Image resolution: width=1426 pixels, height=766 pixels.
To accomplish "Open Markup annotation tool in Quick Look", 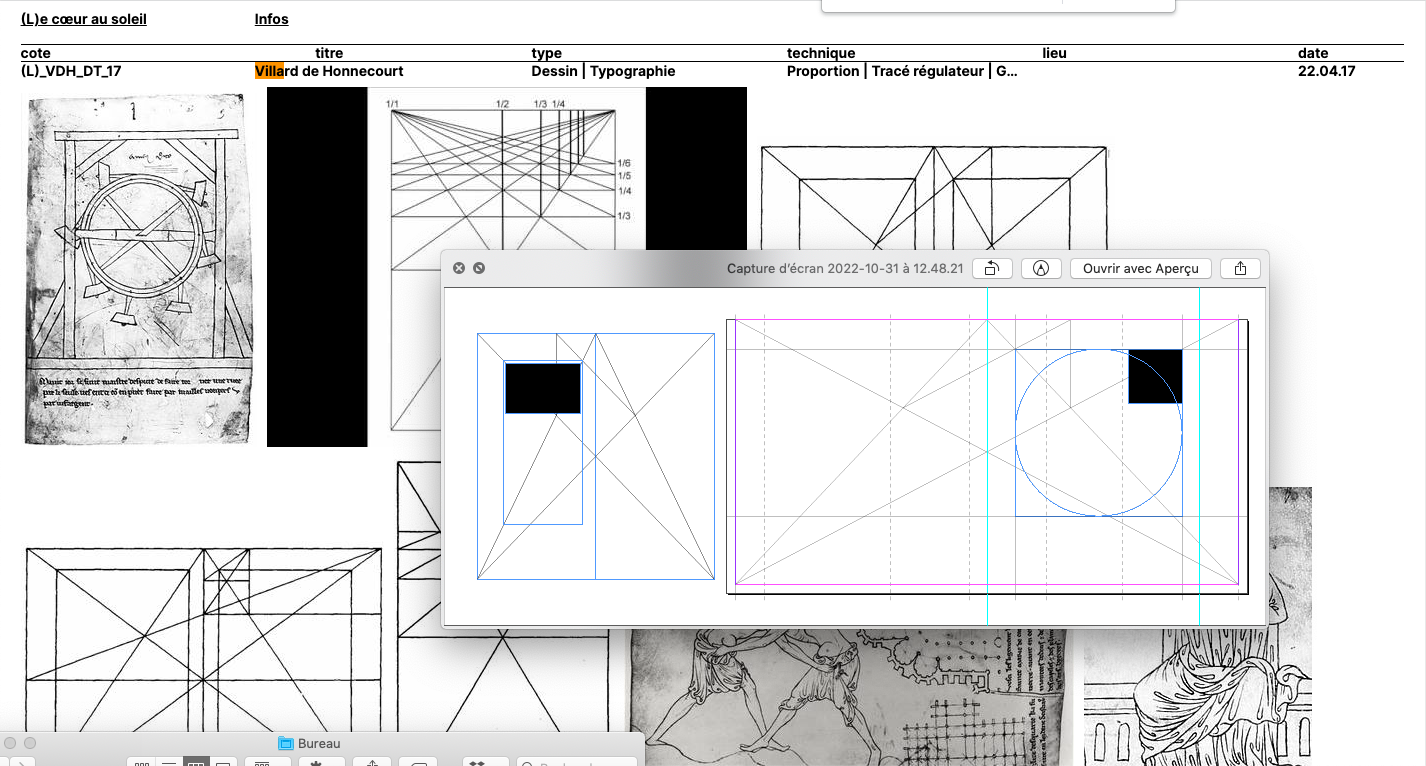I will (1041, 269).
